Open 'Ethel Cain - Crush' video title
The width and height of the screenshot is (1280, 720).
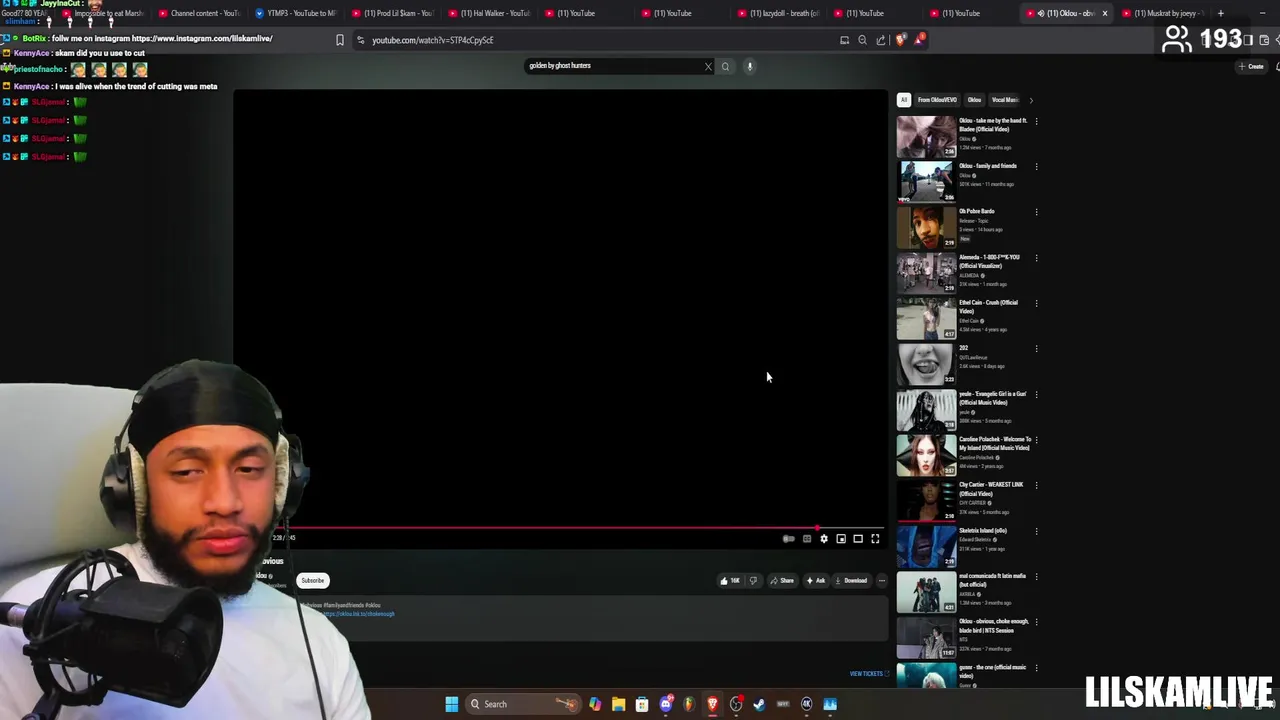pos(988,307)
